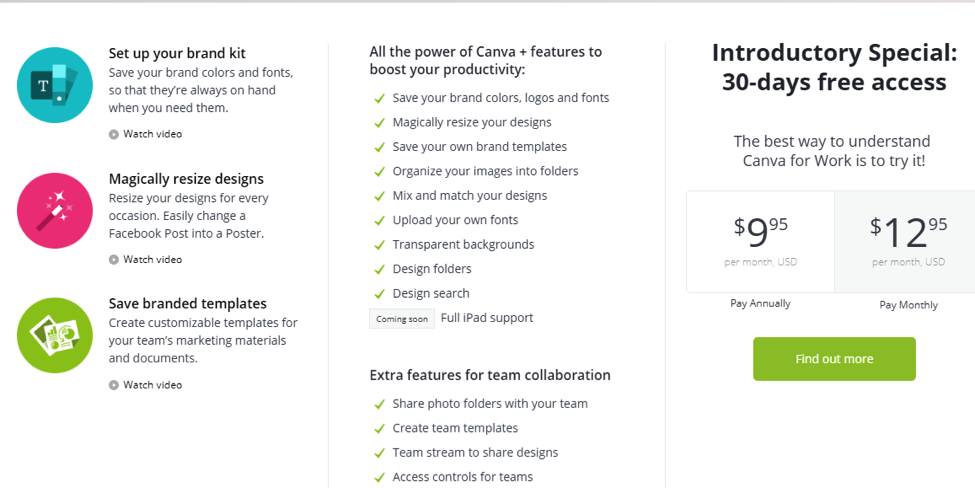The image size is (975, 488).
Task: Click the teal brand kit icon
Action: click(55, 85)
